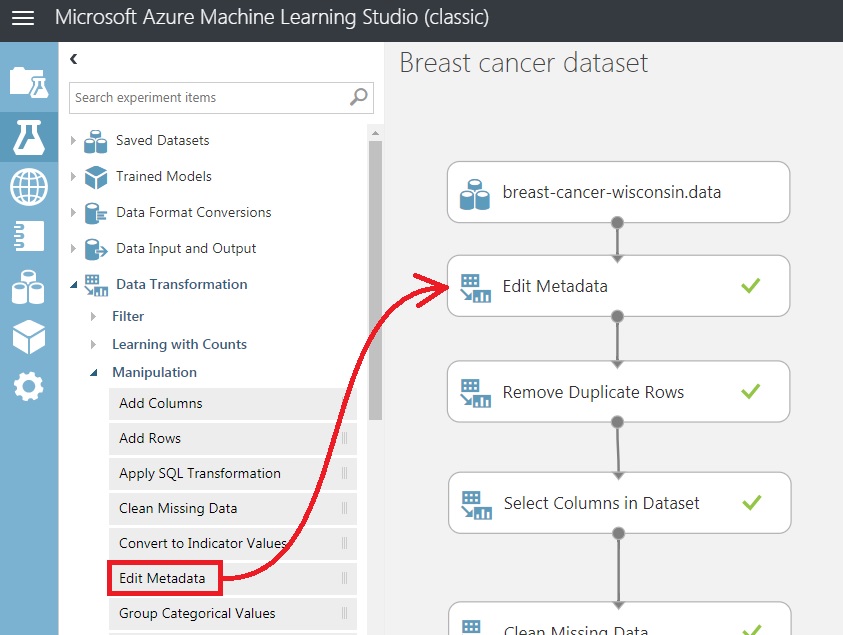Screen dimensions: 843x635
Task: Click the Data Format Conversions icon
Action: (96, 213)
